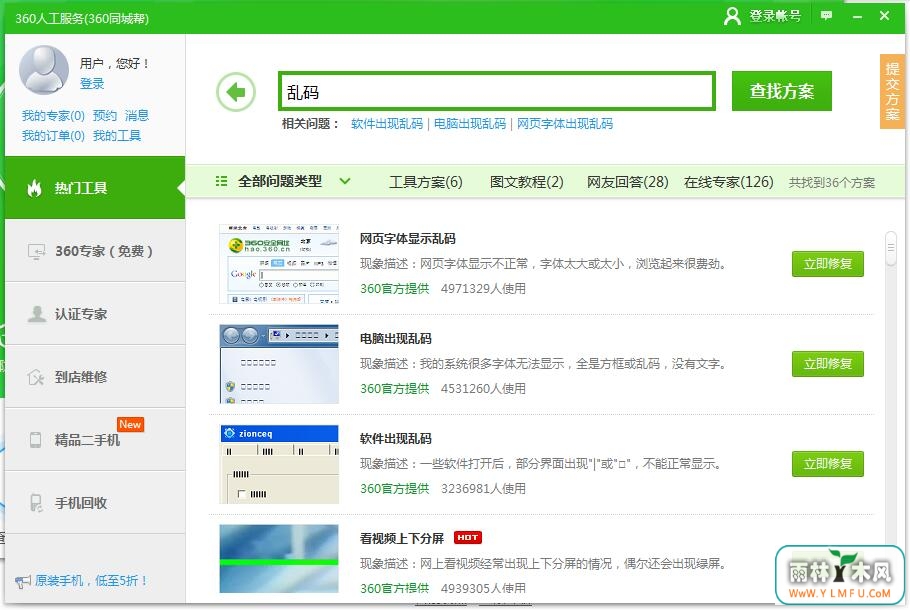Click related question 网页字体出现乱码 link
Viewport: 910px width, 610px height.
[x=565, y=124]
